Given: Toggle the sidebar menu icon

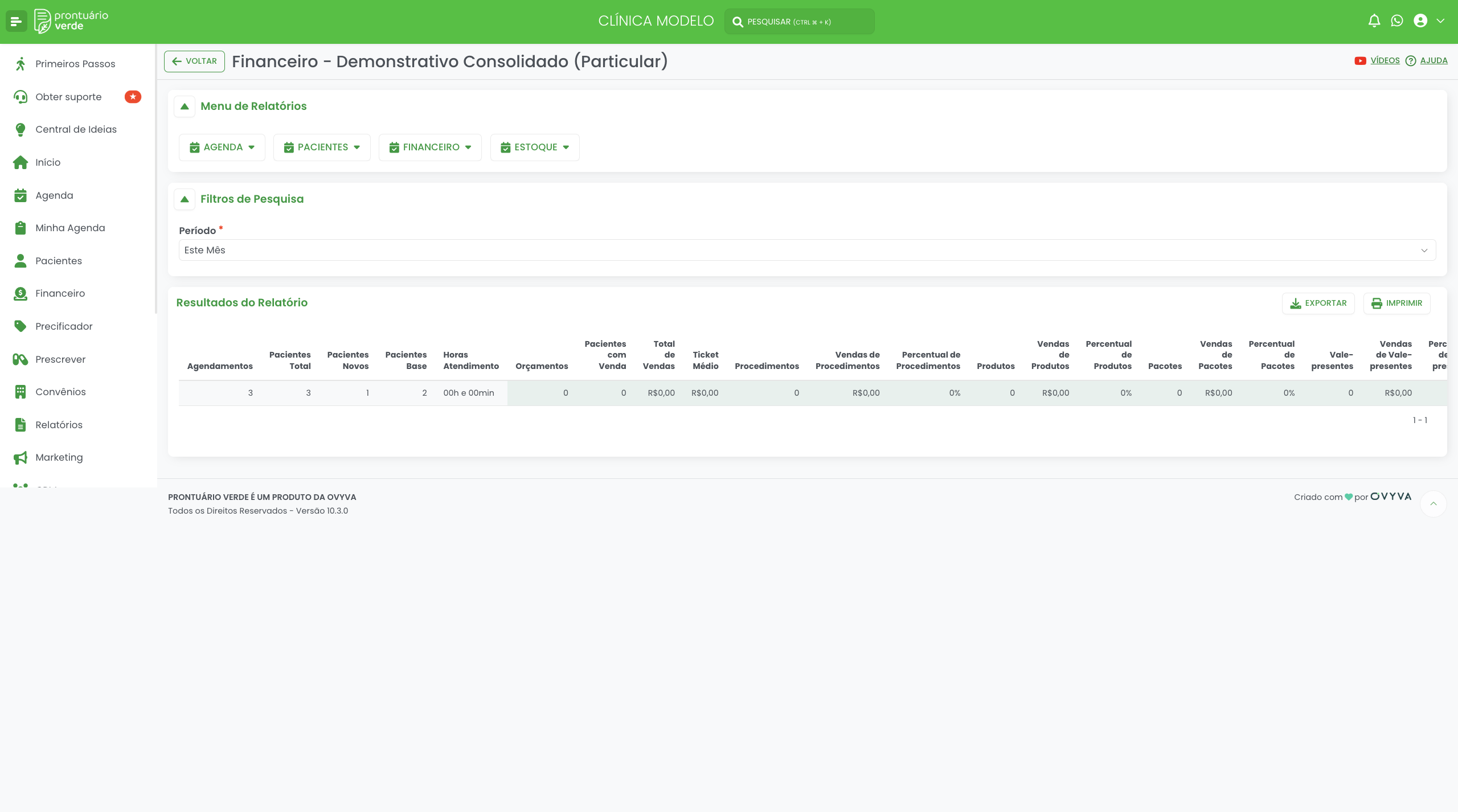Looking at the screenshot, I should 16,22.
